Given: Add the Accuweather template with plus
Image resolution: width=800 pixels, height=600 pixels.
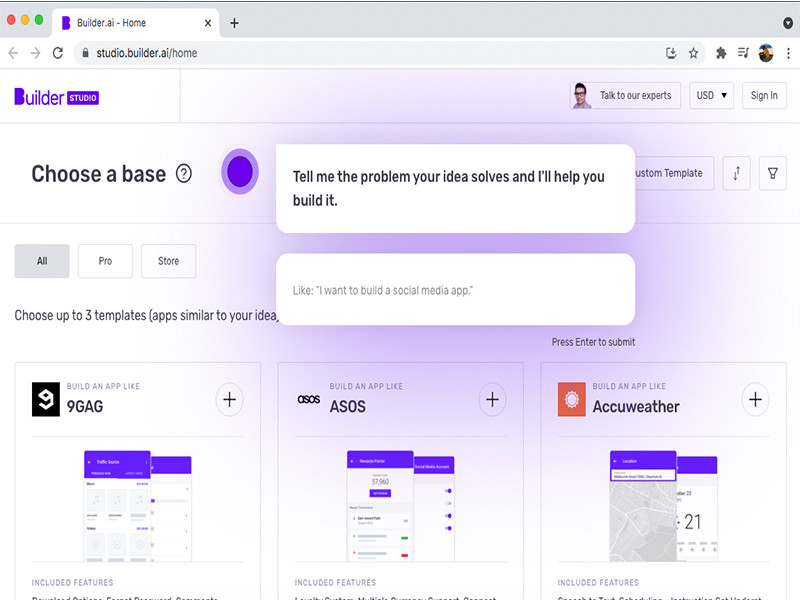Looking at the screenshot, I should point(755,400).
